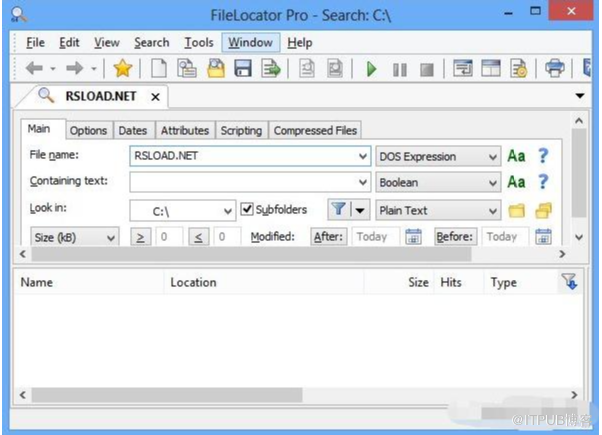Expand the File name history dropdown
The image size is (602, 435).
tap(362, 156)
